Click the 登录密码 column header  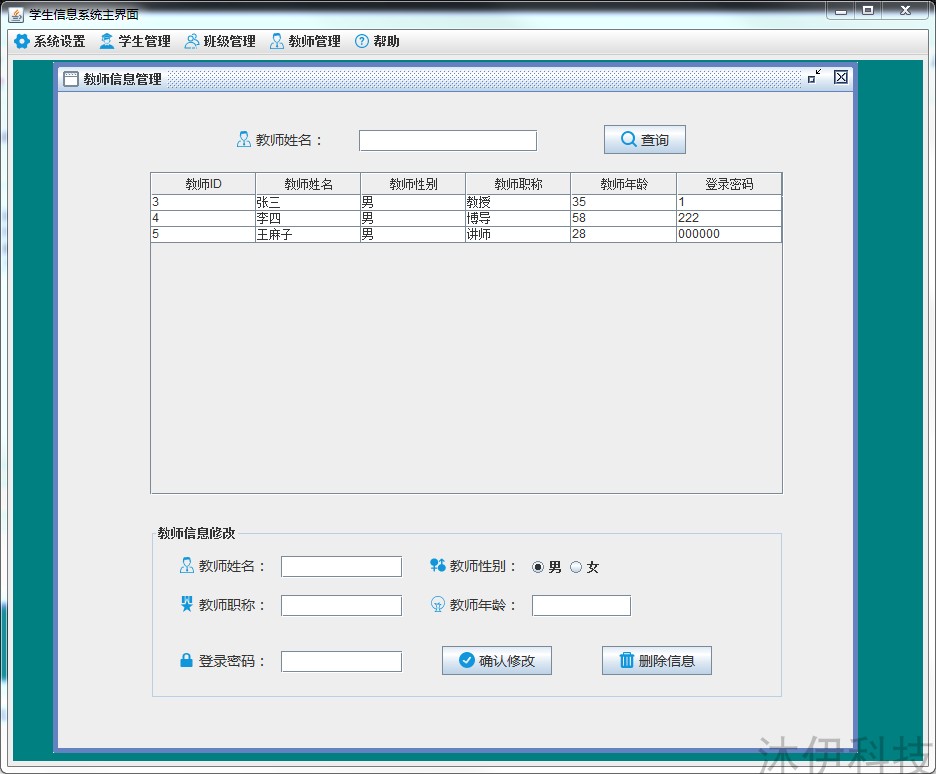click(729, 184)
